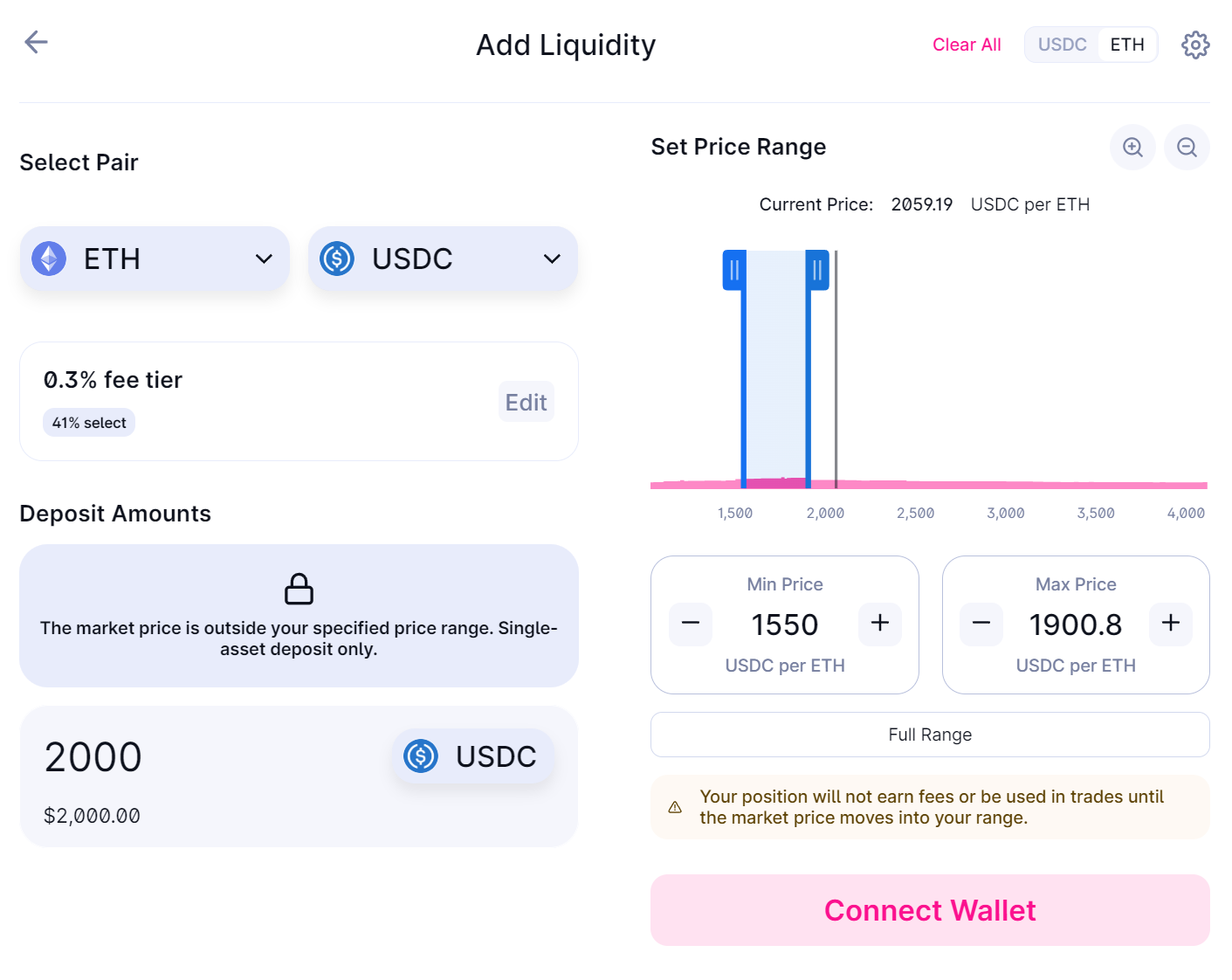This screenshot has width=1232, height=980.
Task: Grab the right max price range handle
Action: pyautogui.click(x=817, y=271)
